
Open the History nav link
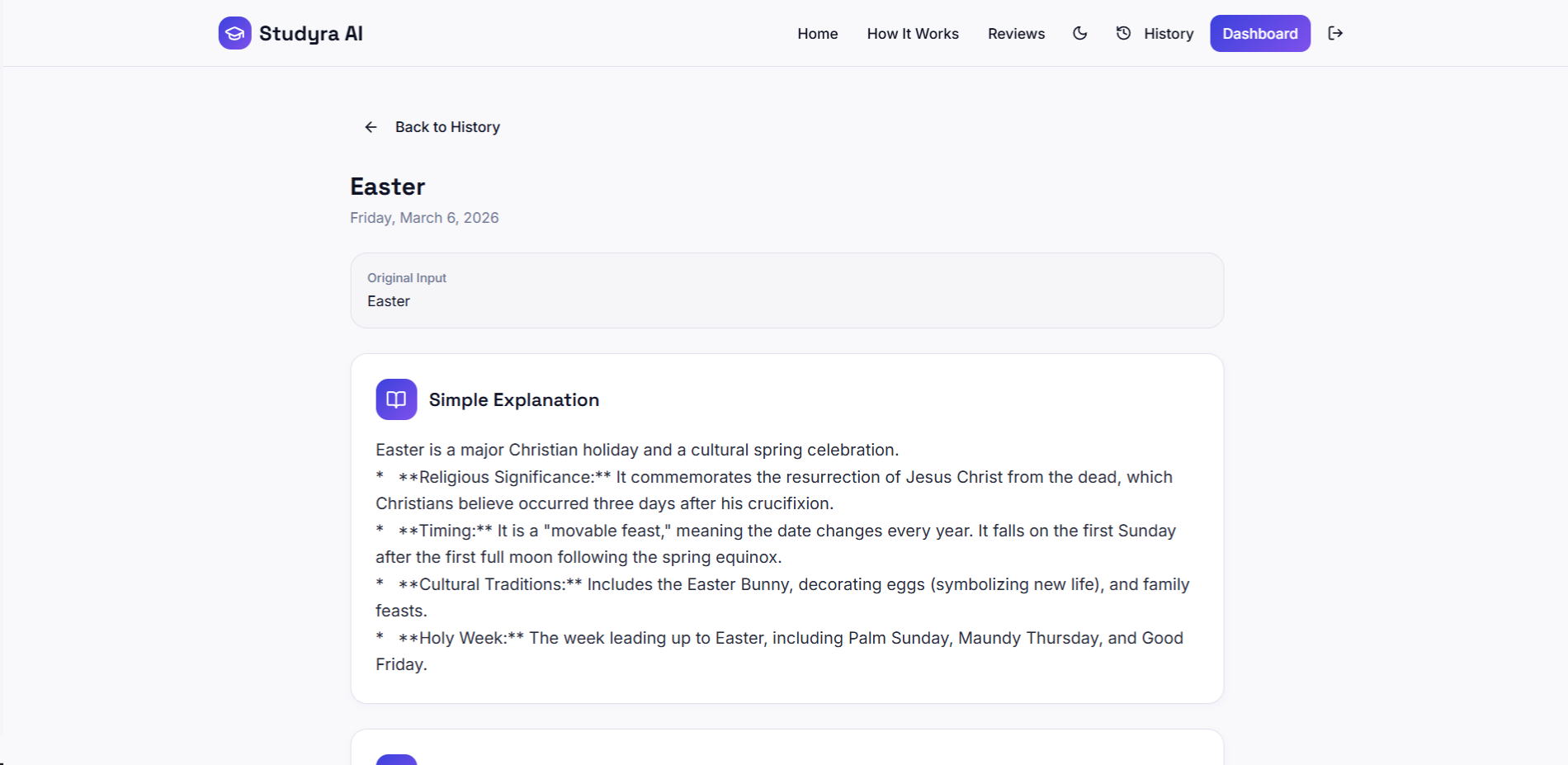pos(1169,34)
